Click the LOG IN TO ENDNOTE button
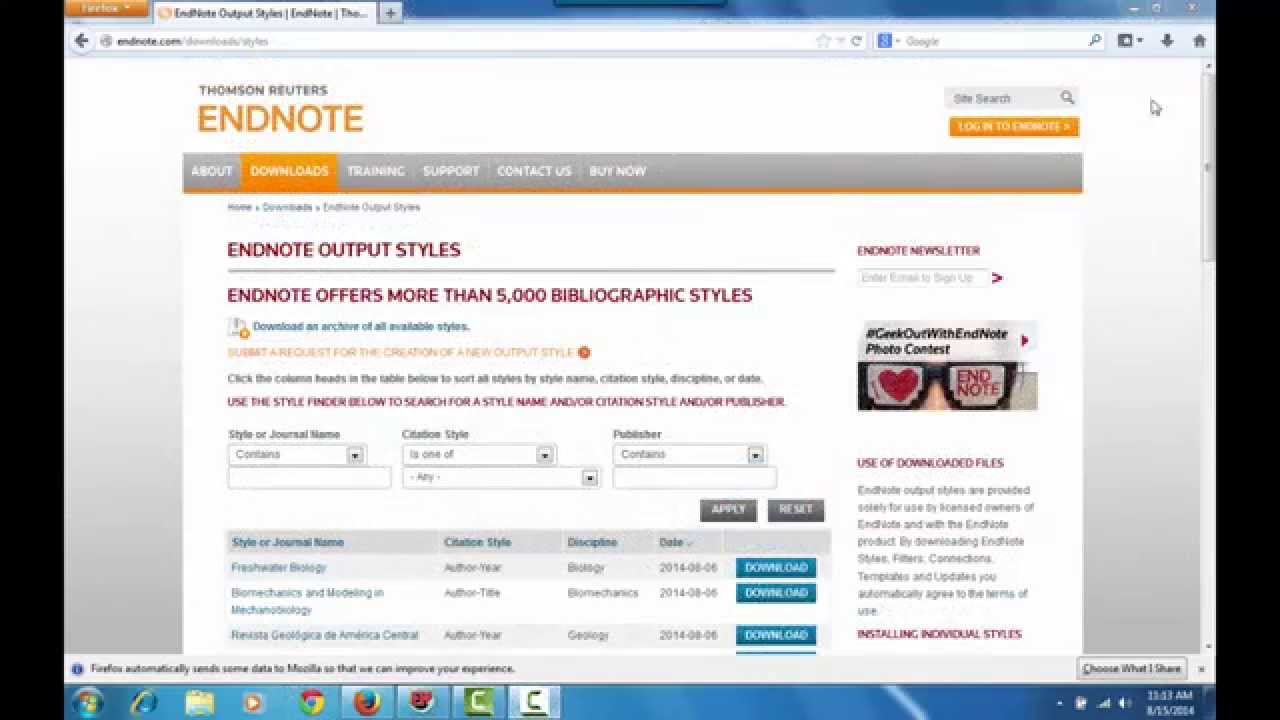Image resolution: width=1280 pixels, height=720 pixels. tap(1014, 127)
